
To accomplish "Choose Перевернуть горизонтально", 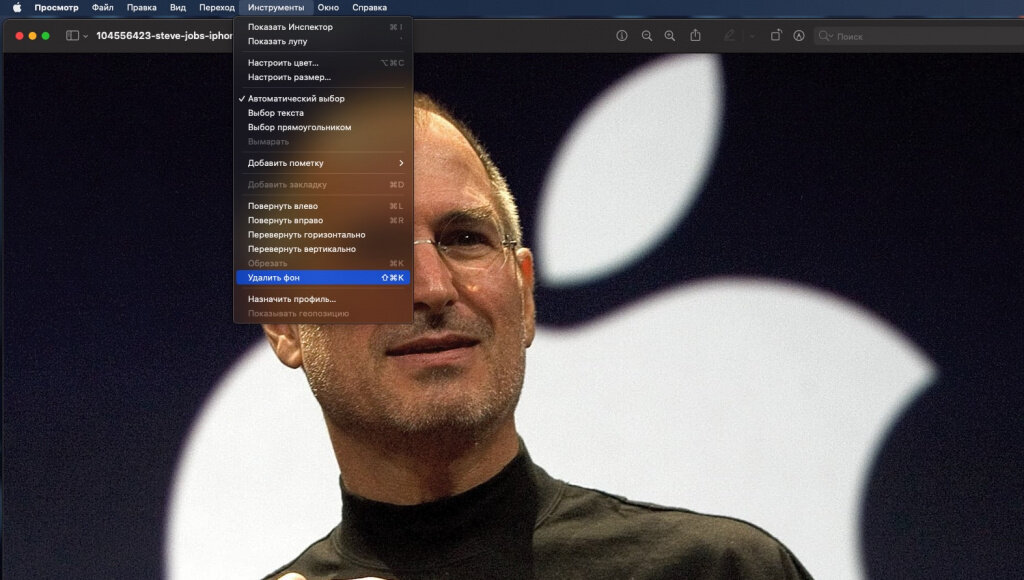I will coord(323,234).
